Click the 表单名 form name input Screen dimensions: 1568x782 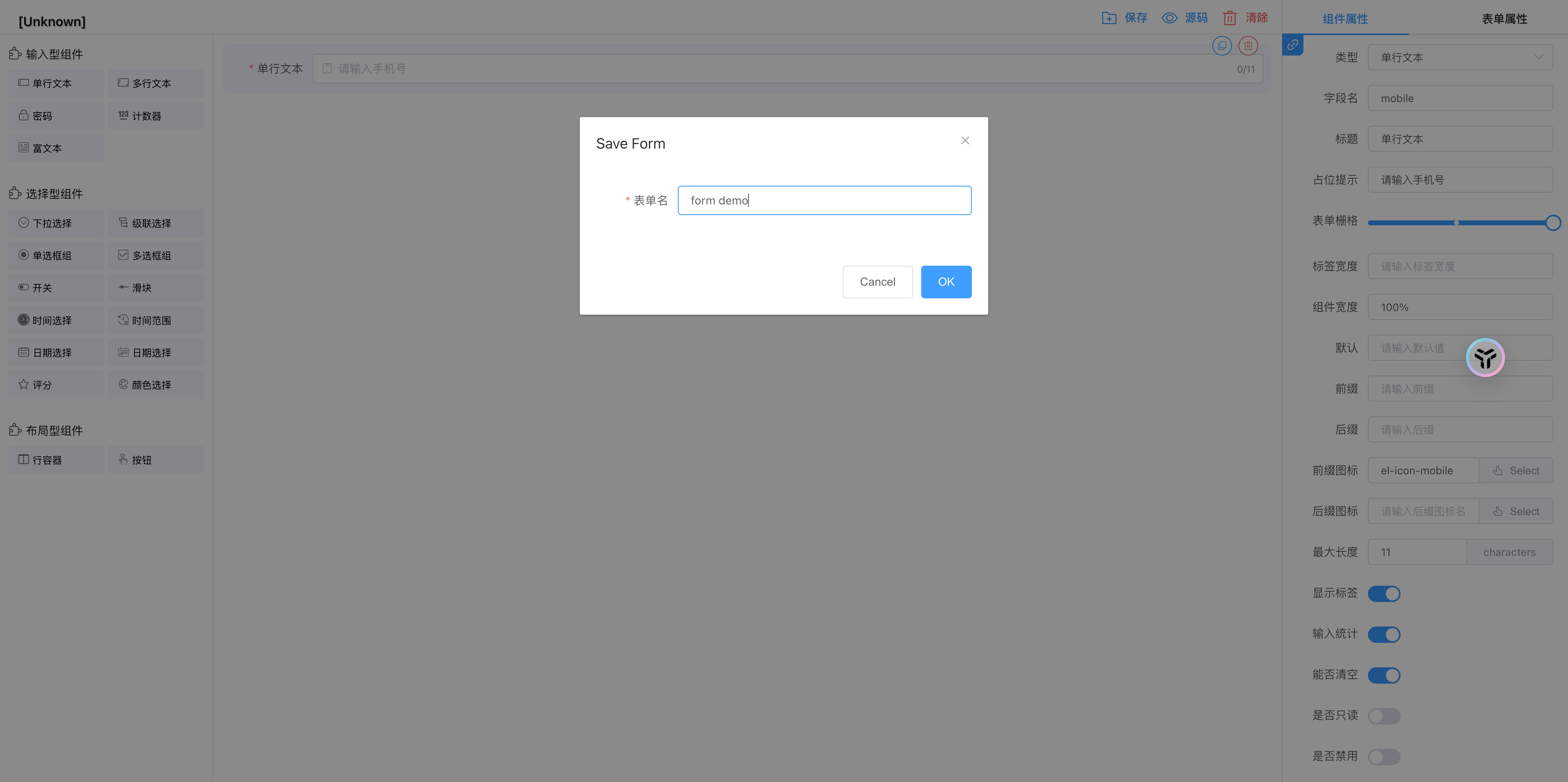coord(824,200)
